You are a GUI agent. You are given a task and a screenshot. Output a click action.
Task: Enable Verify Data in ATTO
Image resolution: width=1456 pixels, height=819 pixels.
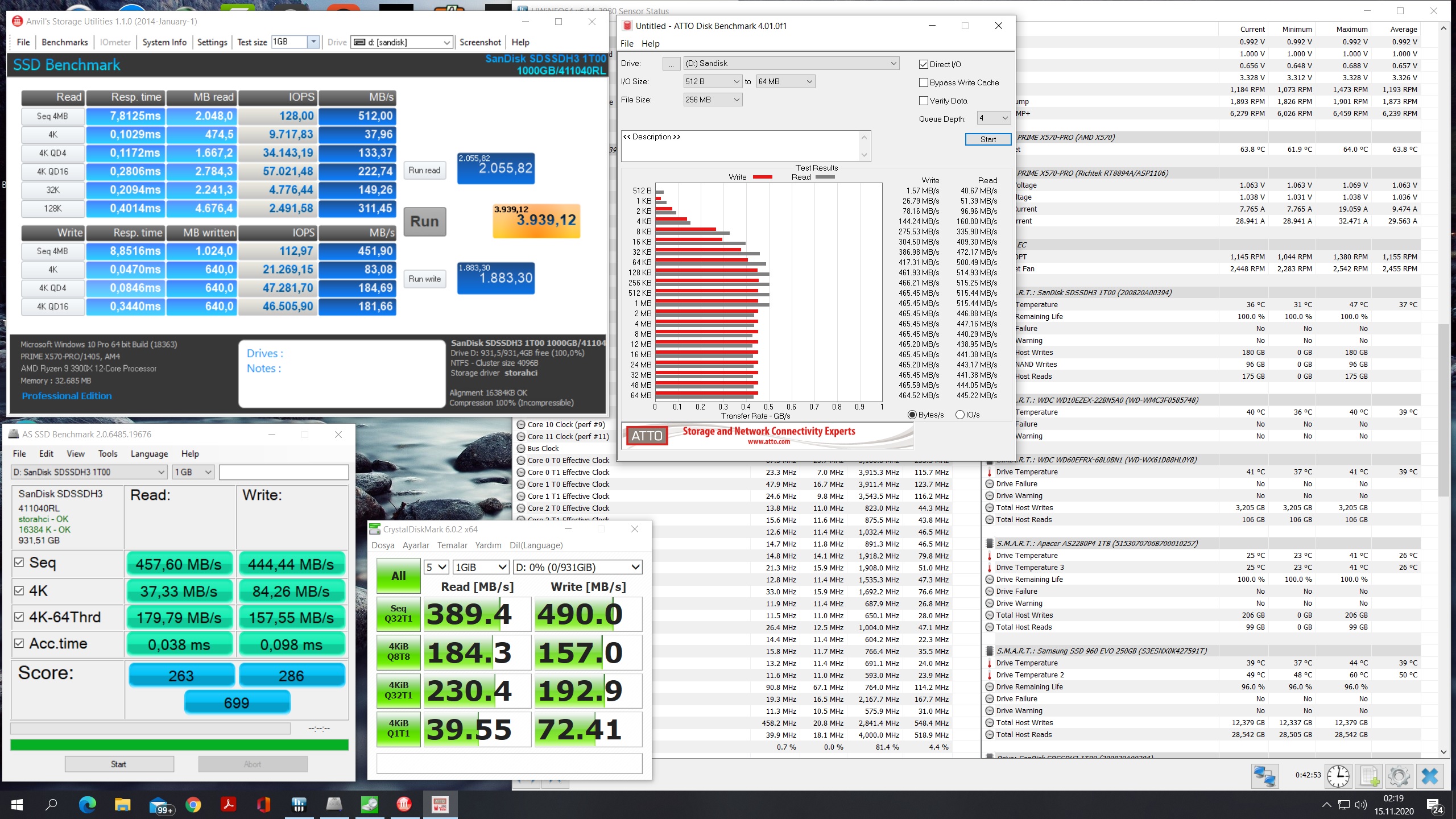coord(924,101)
